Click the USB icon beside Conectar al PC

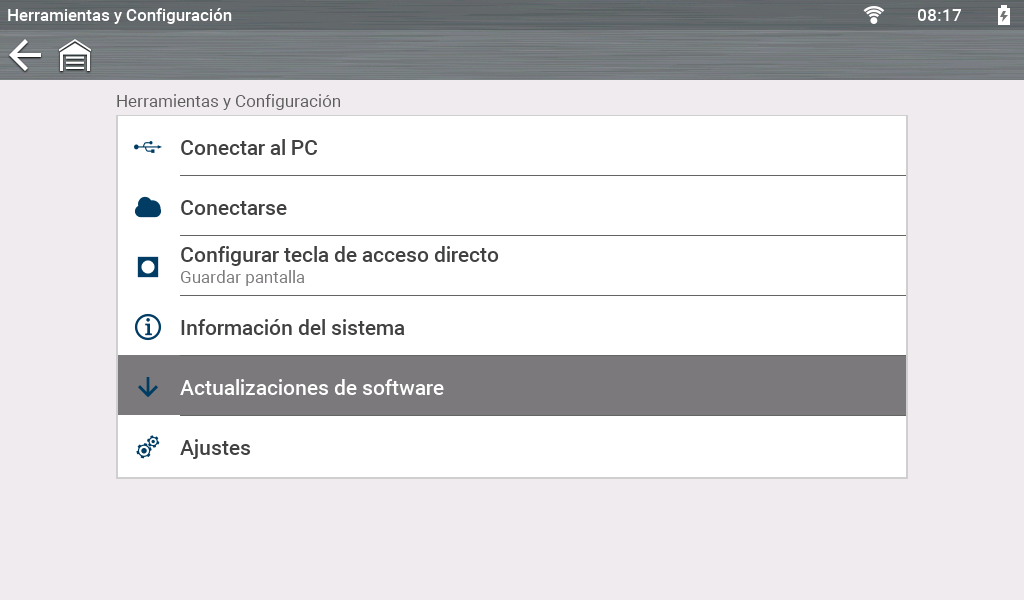(148, 148)
